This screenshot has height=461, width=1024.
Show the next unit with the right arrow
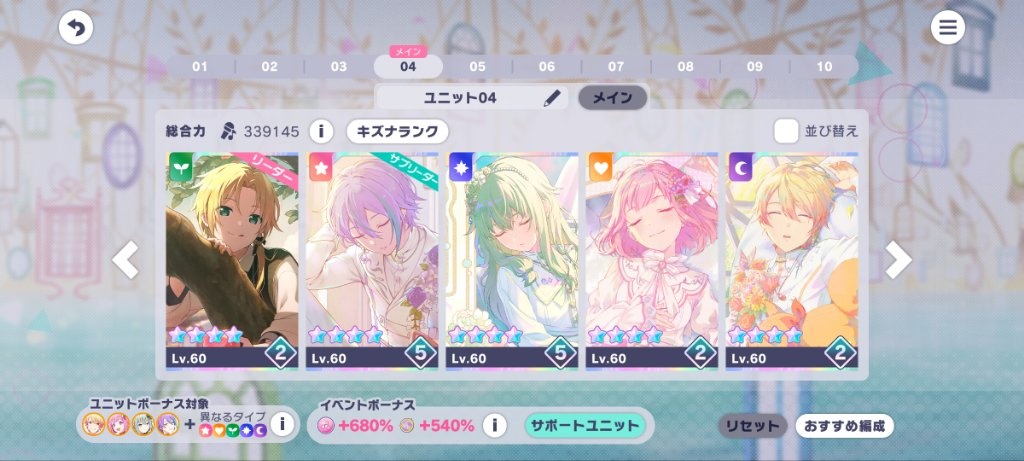coord(898,259)
